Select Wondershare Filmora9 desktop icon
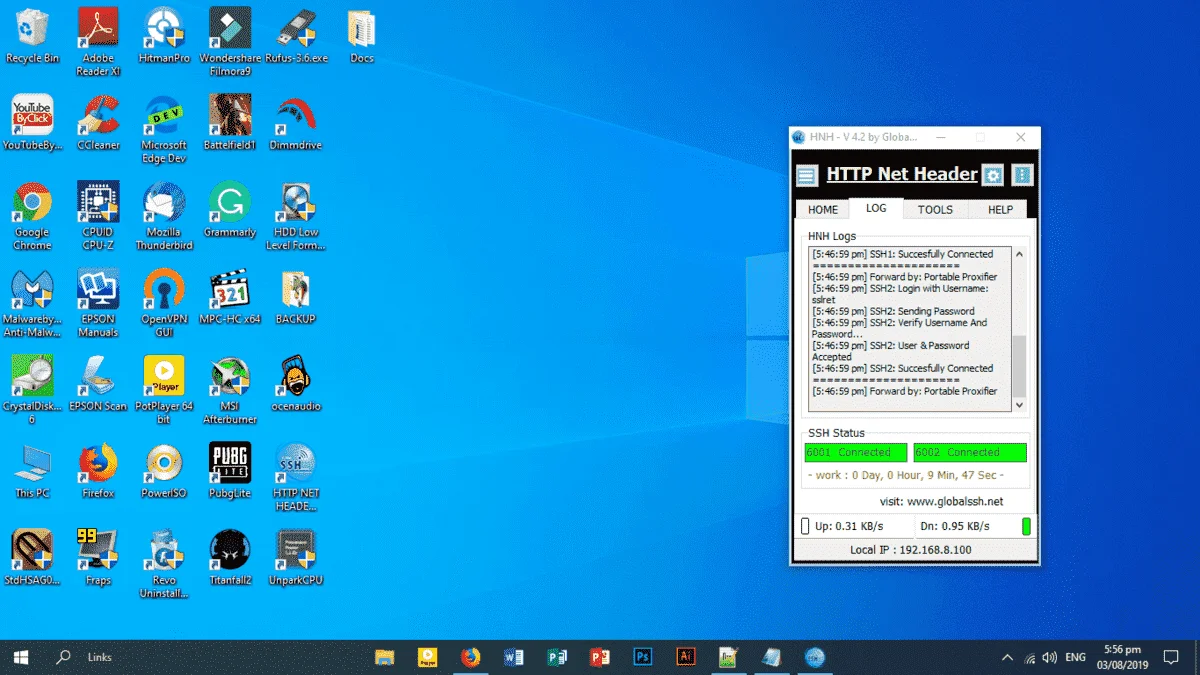This screenshot has height=675, width=1200. point(230,41)
